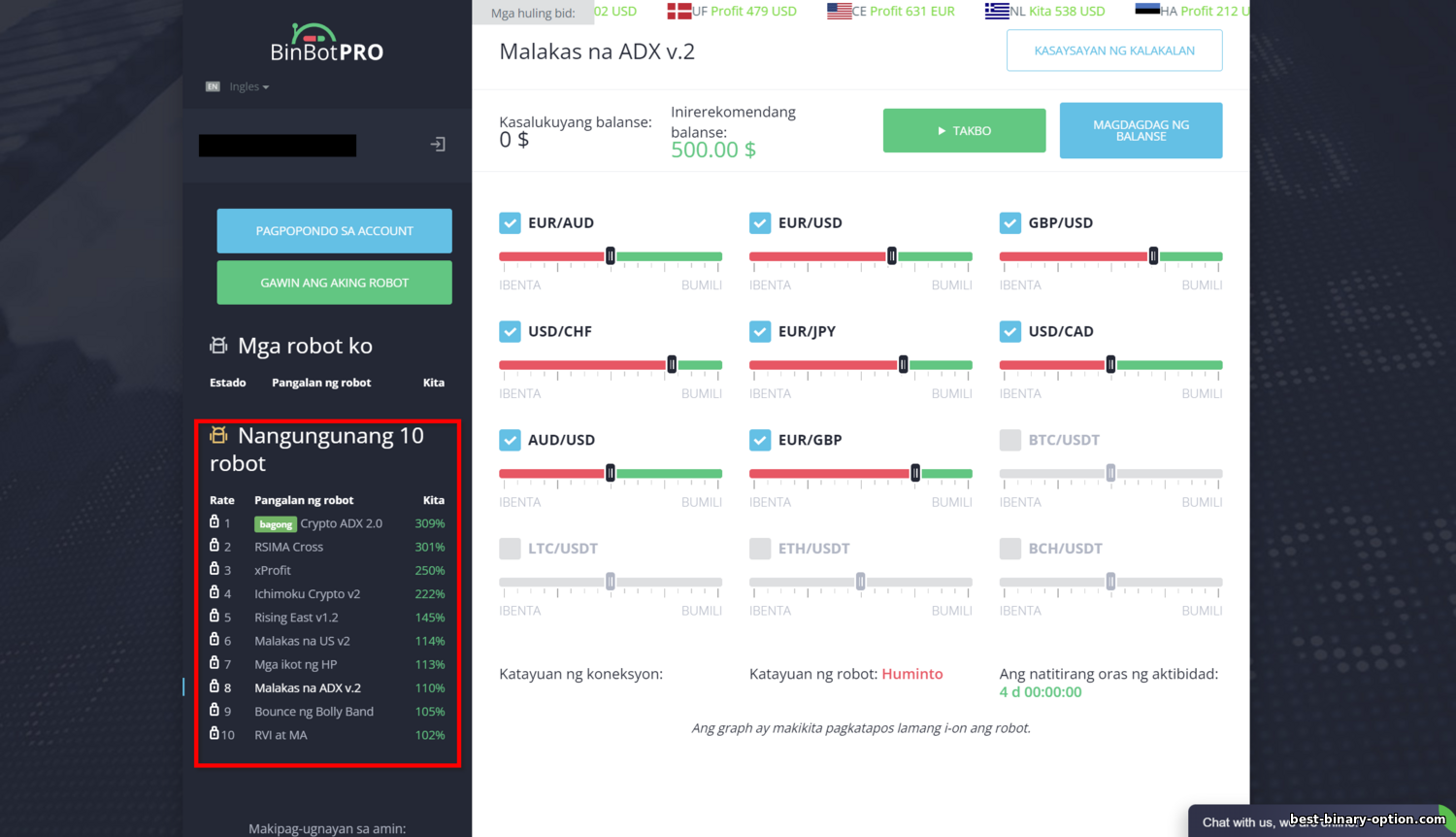Uncheck the USD/CHF currency pair

click(x=510, y=332)
